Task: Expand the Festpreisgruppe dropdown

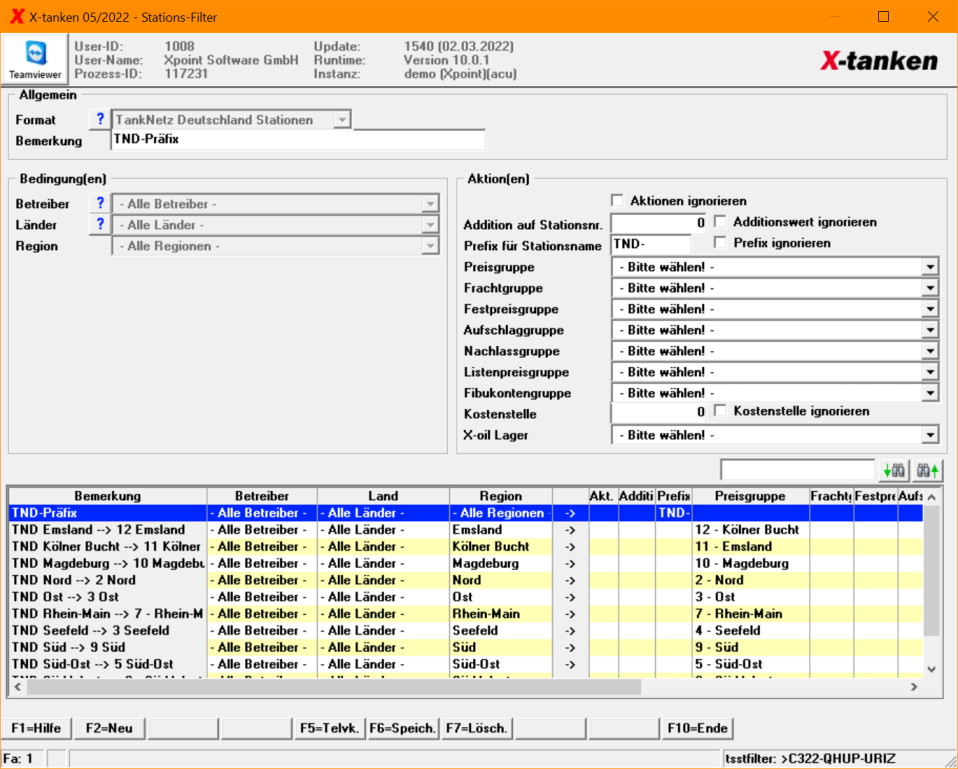Action: coord(930,309)
